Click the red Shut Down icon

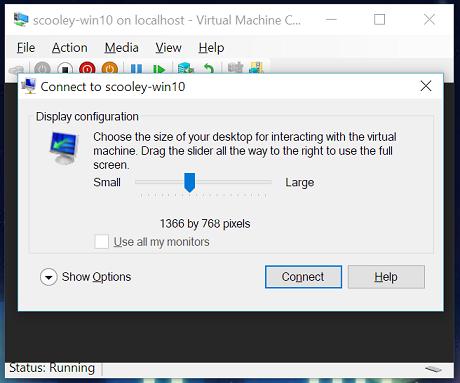pyautogui.click(x=87, y=68)
